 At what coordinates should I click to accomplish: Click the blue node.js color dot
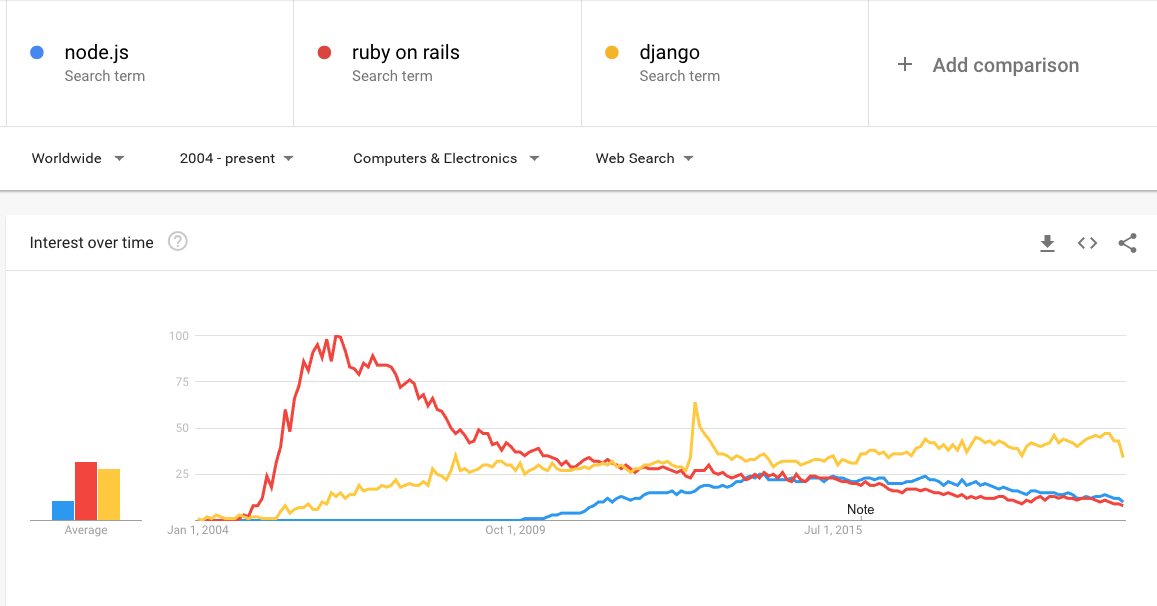coord(37,53)
